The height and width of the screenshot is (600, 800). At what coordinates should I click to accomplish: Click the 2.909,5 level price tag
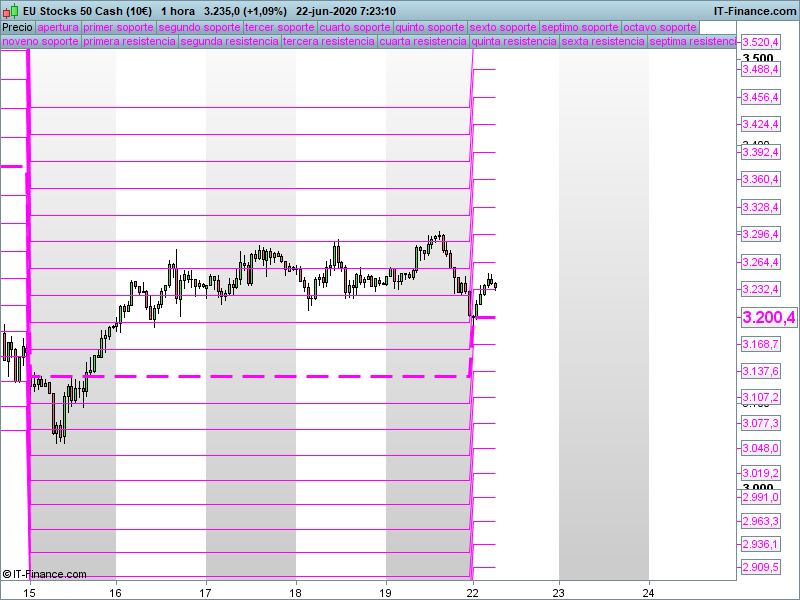tap(760, 567)
